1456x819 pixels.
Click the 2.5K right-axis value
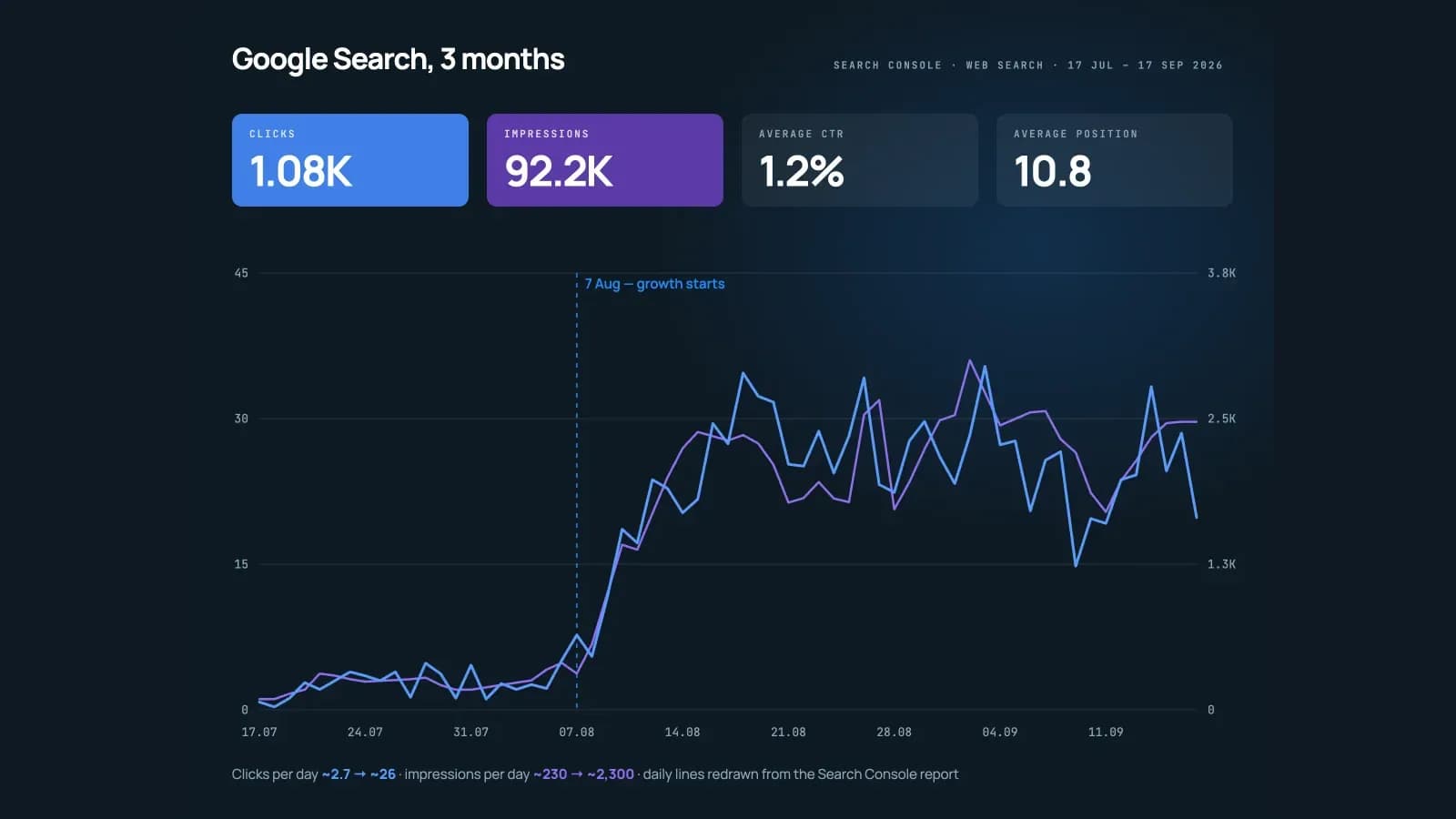click(1221, 419)
